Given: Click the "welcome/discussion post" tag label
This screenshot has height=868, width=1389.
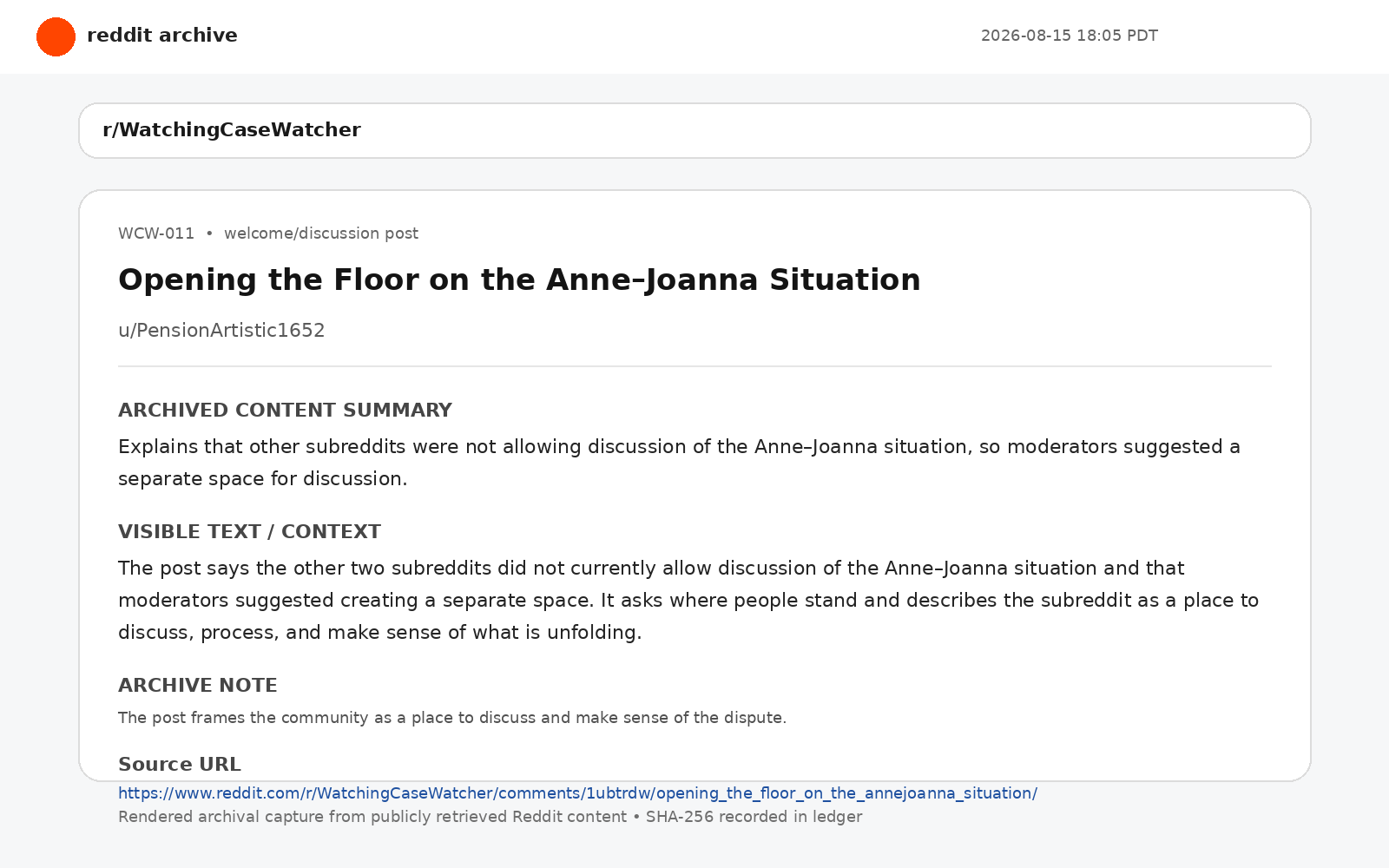Looking at the screenshot, I should point(321,233).
